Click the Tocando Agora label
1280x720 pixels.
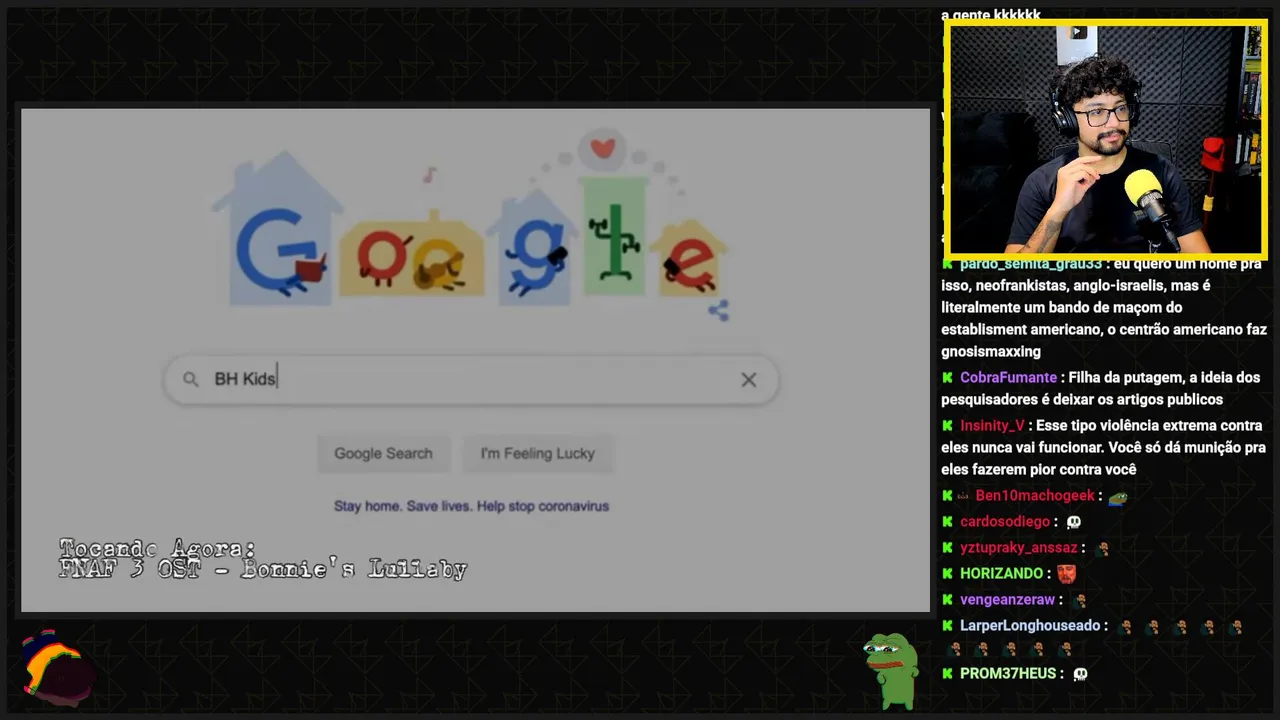click(x=158, y=549)
